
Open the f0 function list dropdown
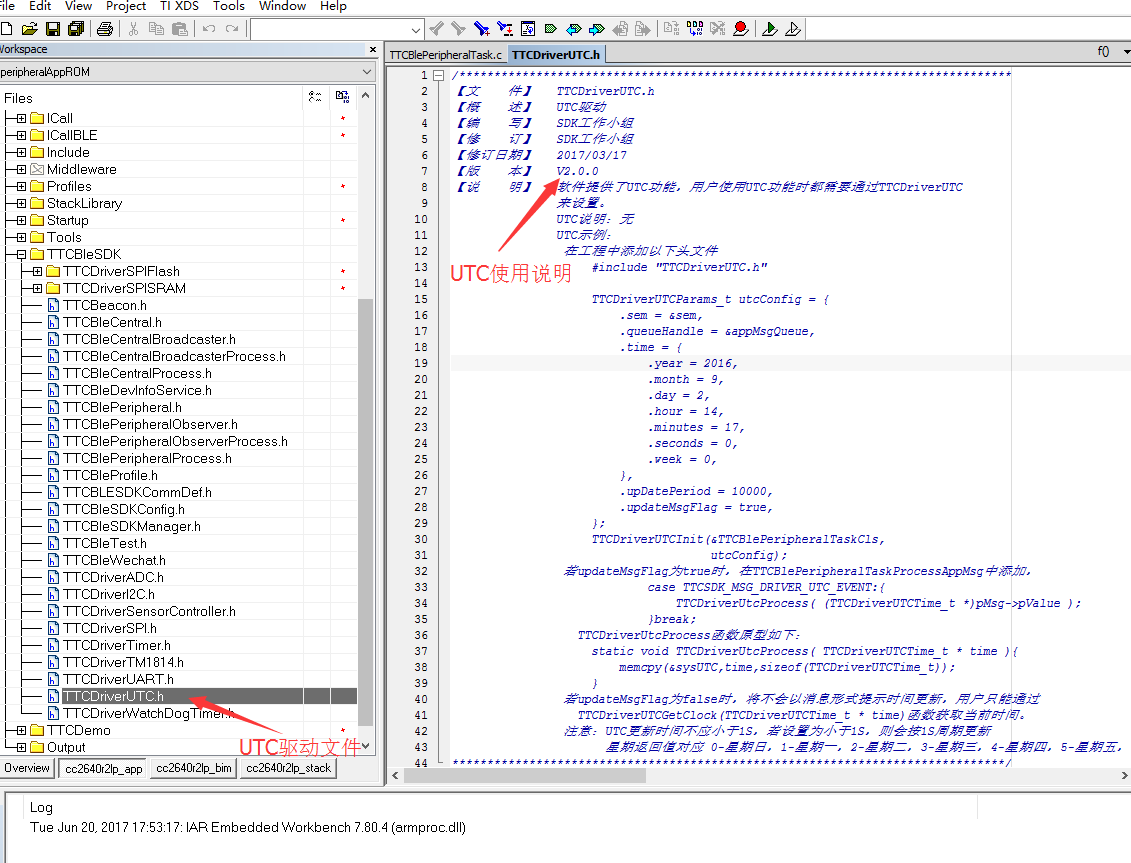(1126, 52)
